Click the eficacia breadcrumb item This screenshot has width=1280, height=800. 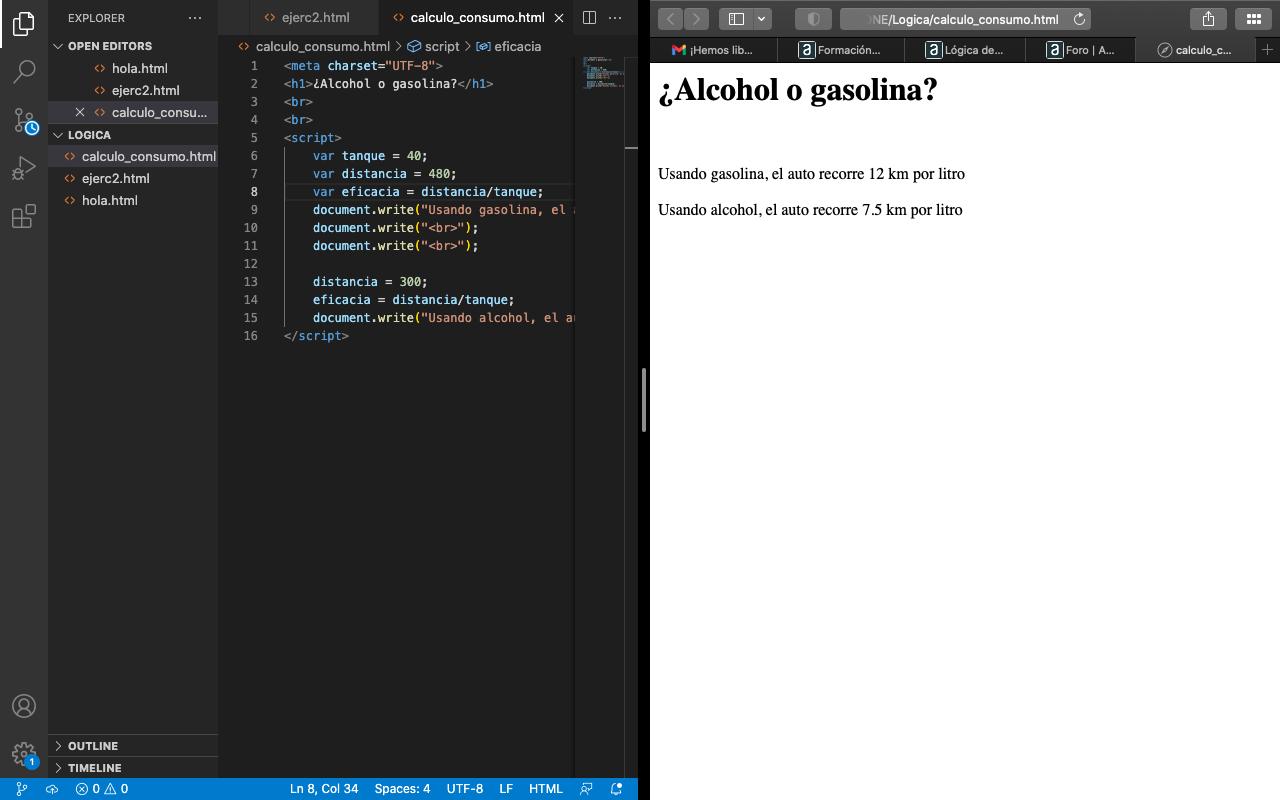coord(509,46)
